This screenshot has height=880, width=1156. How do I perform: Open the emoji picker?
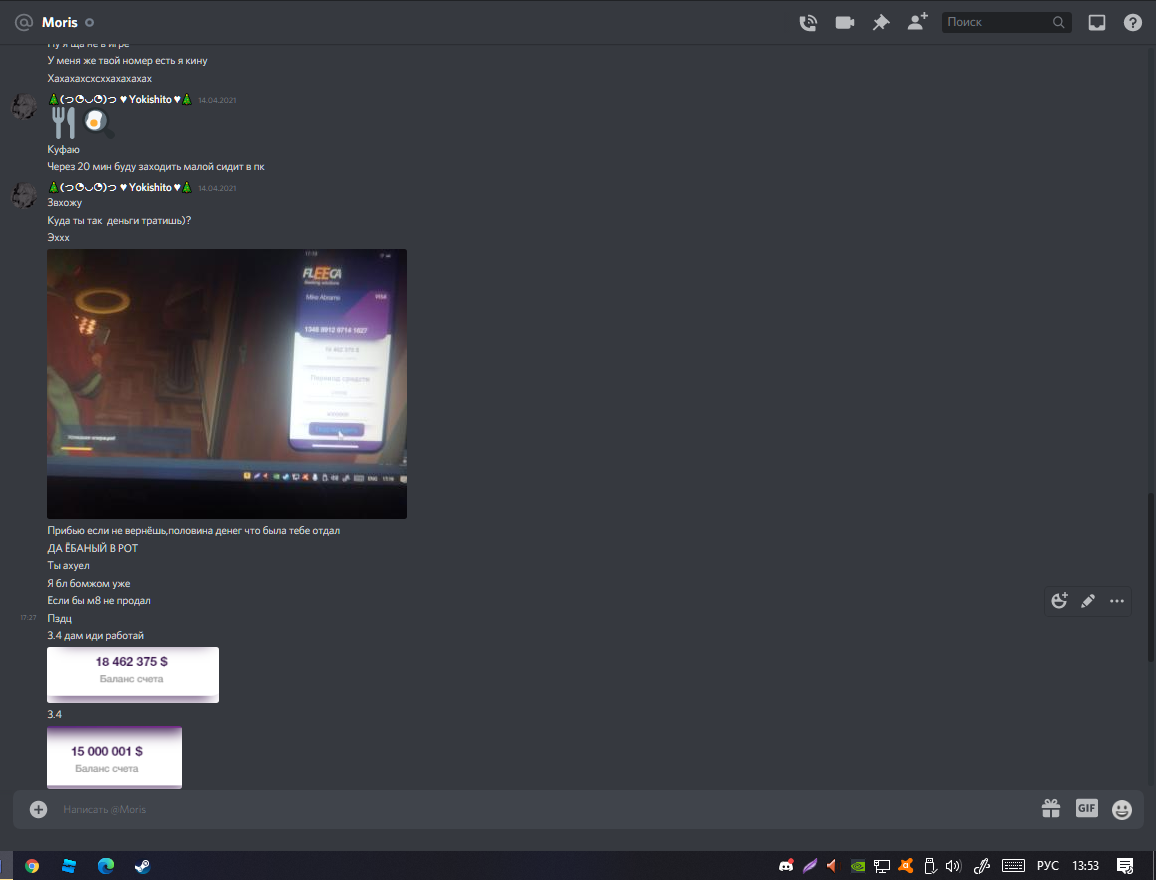point(1122,809)
